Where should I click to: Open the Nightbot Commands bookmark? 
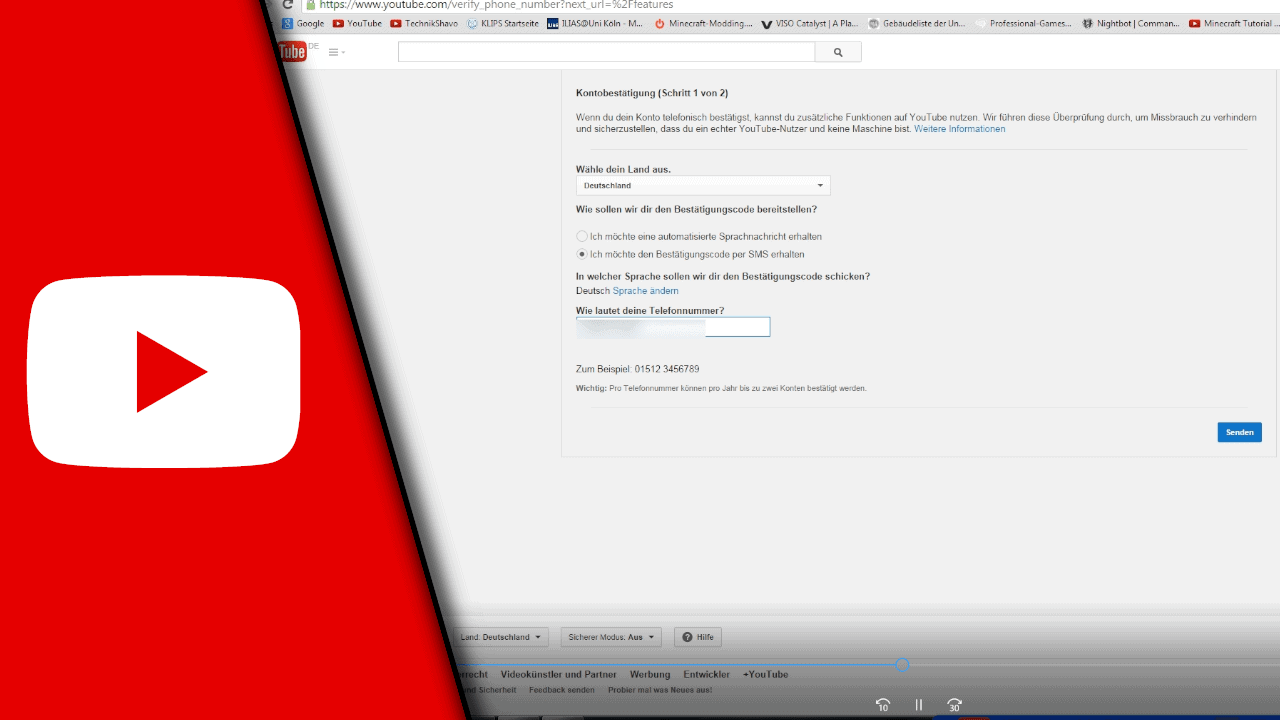[x=1131, y=23]
